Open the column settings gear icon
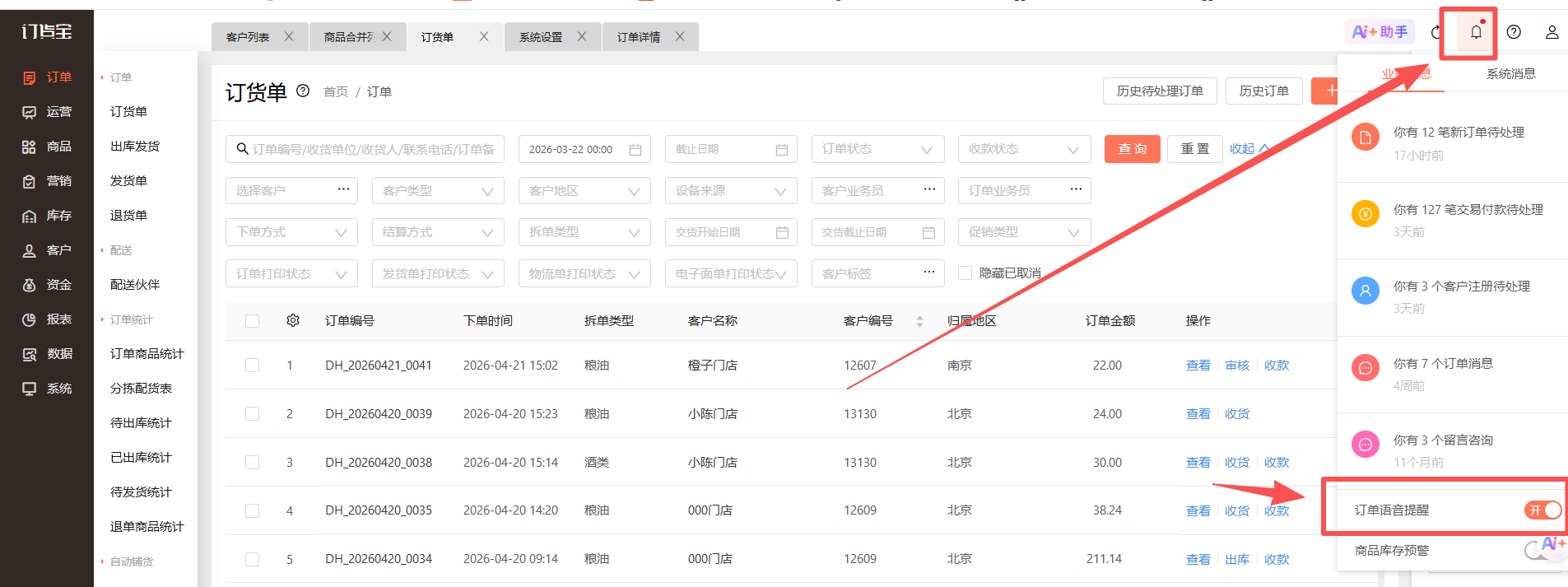1568x587 pixels. pyautogui.click(x=293, y=320)
